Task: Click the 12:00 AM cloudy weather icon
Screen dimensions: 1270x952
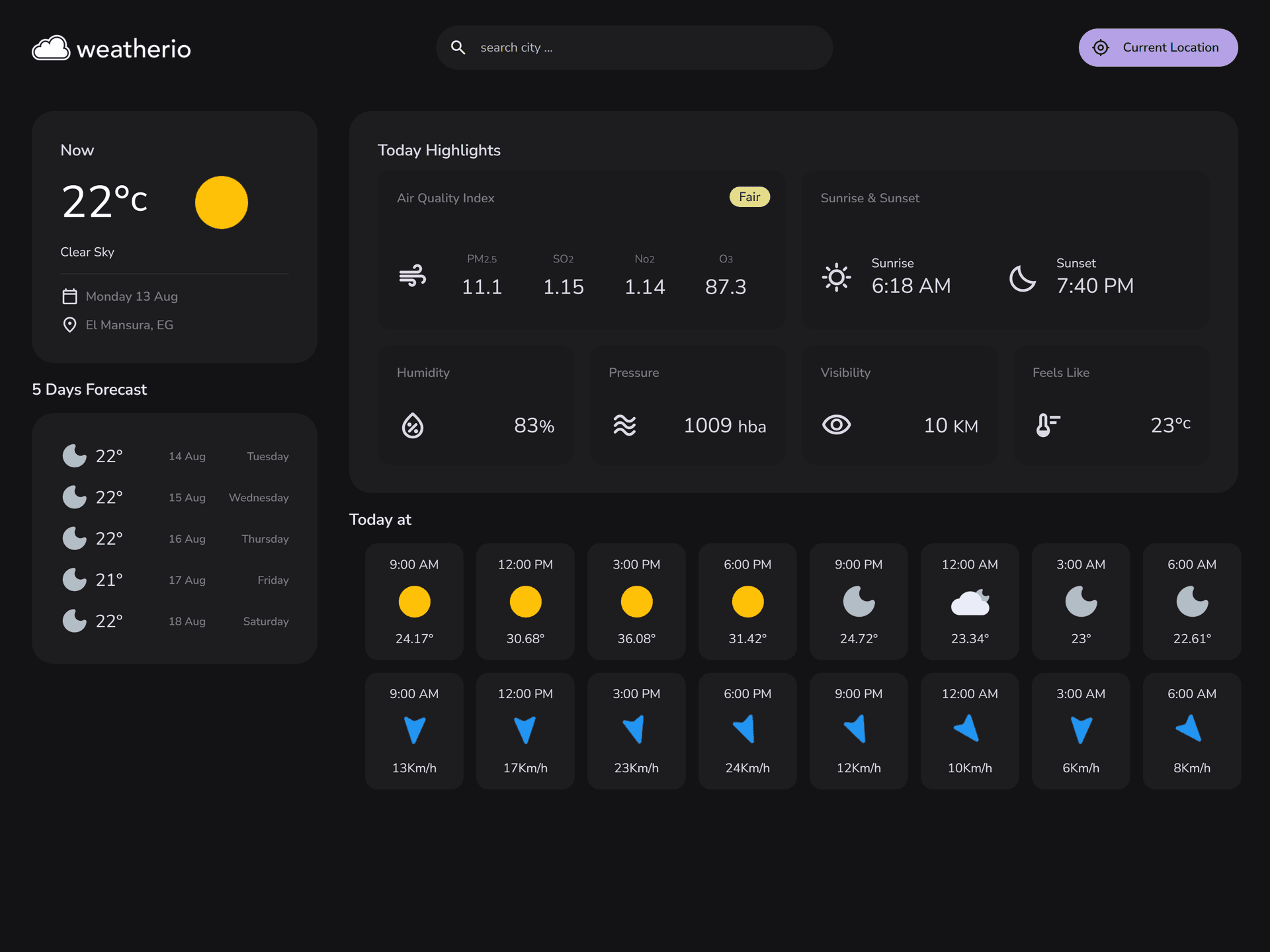Action: pos(970,602)
